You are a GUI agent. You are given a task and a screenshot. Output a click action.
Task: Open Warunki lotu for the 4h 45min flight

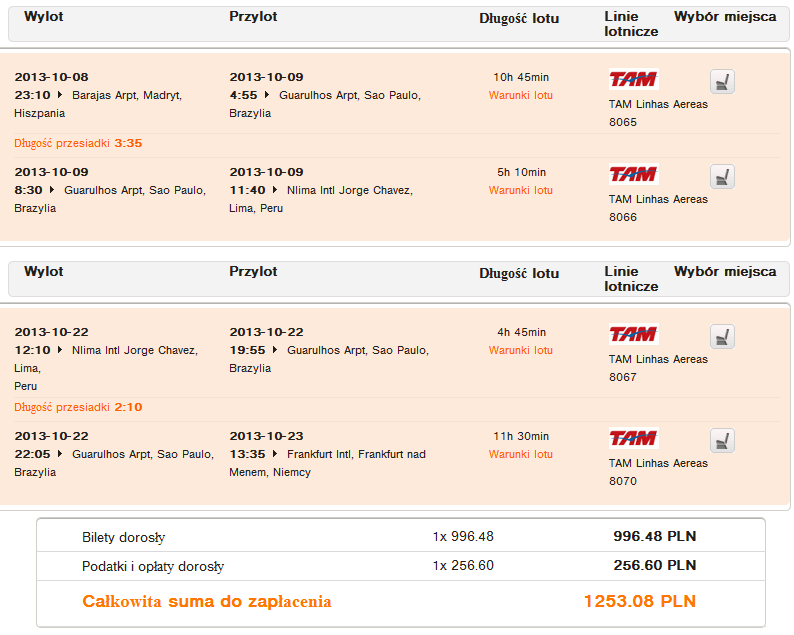520,351
